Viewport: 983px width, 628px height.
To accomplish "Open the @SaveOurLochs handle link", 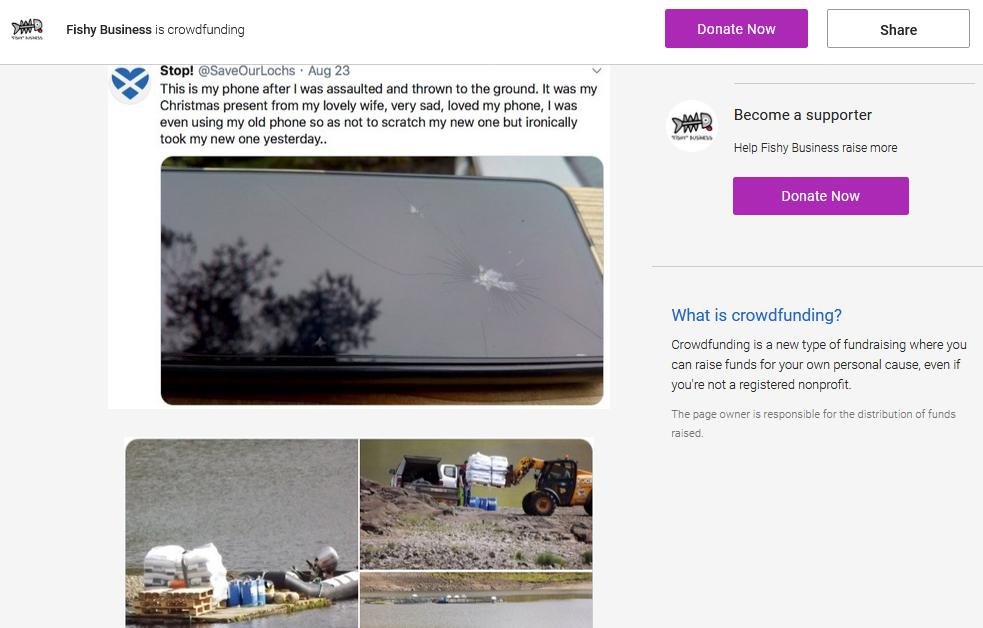I will pyautogui.click(x=246, y=71).
